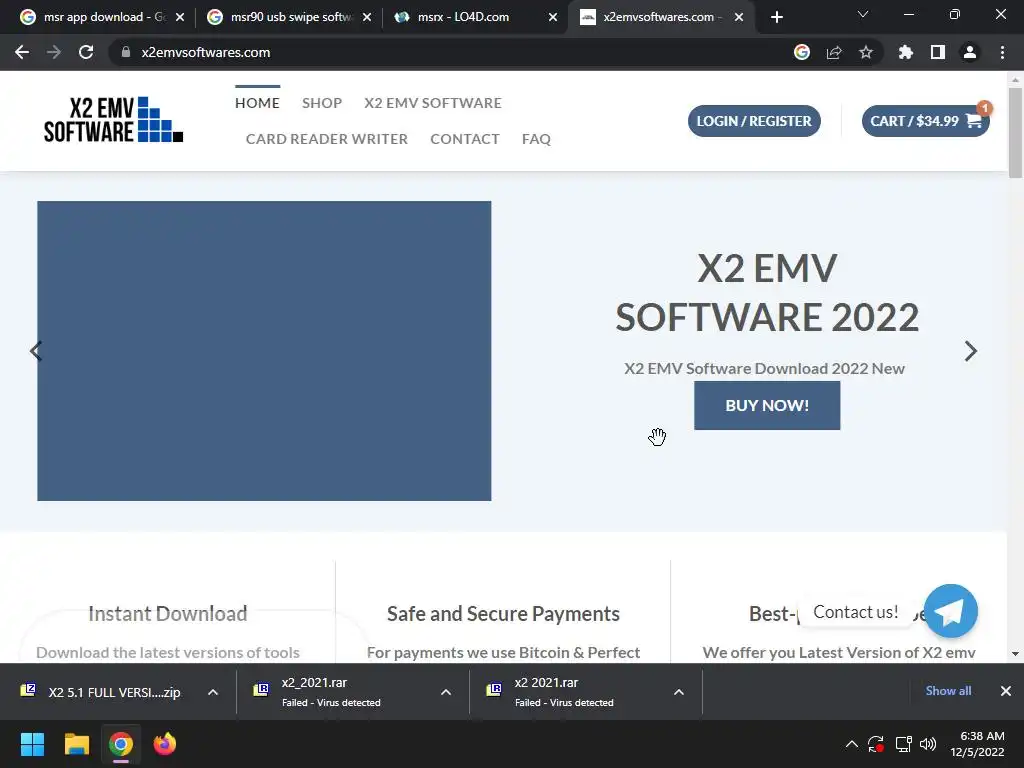
Task: Click the LOGIN / REGISTER button
Action: (x=754, y=121)
